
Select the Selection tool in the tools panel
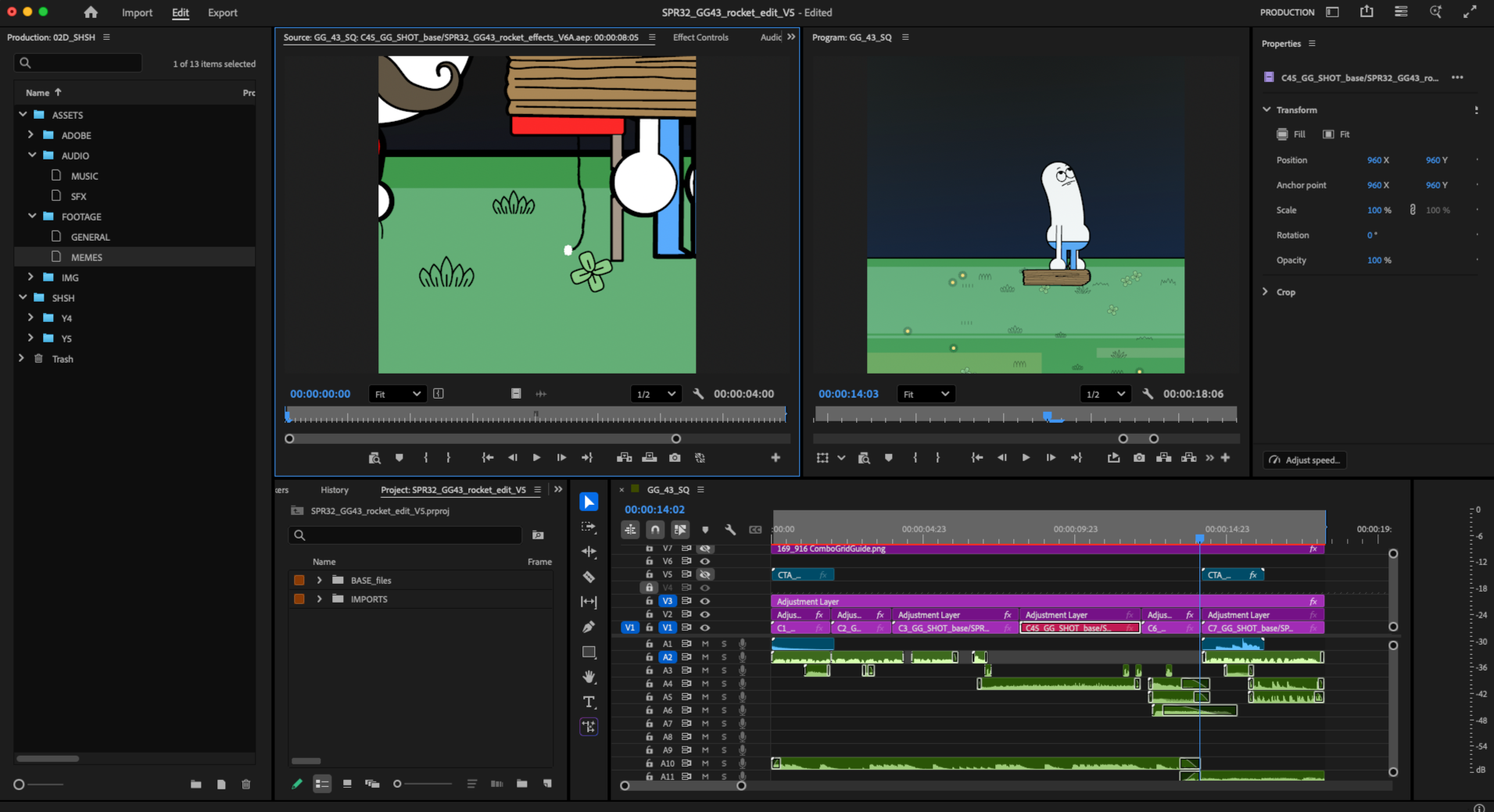tap(589, 502)
